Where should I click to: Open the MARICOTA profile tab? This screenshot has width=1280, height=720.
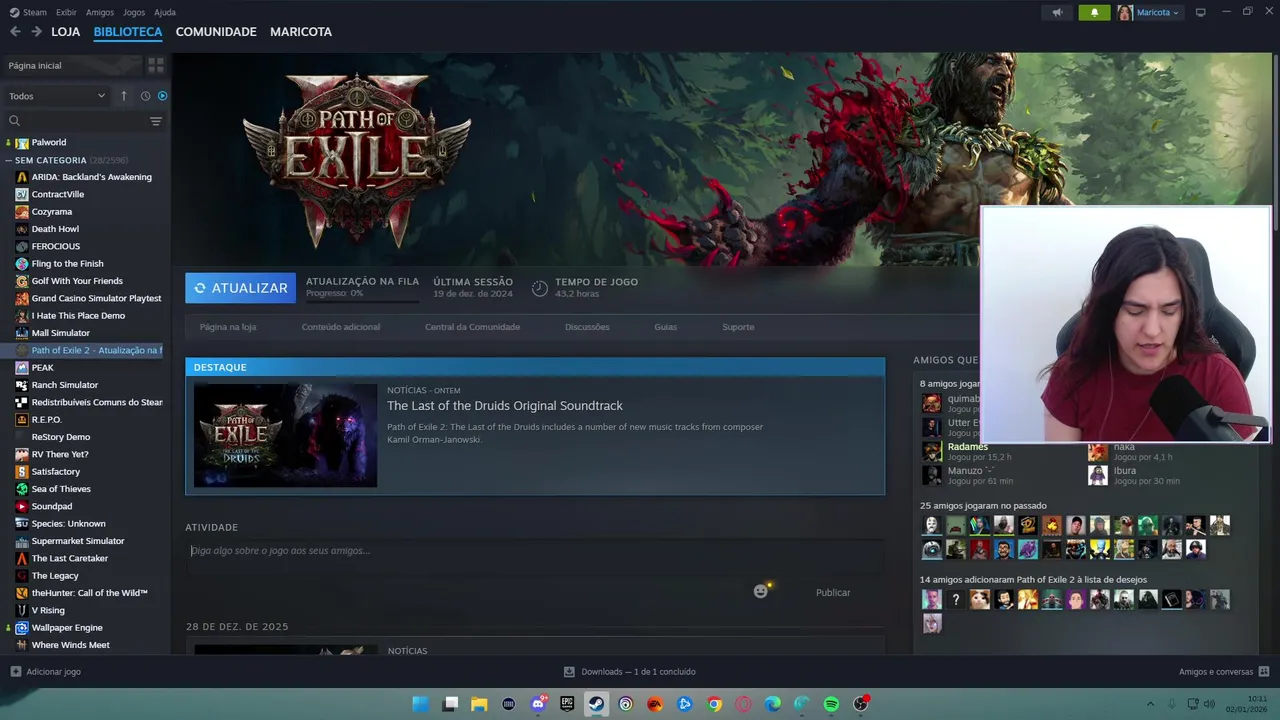[301, 32]
